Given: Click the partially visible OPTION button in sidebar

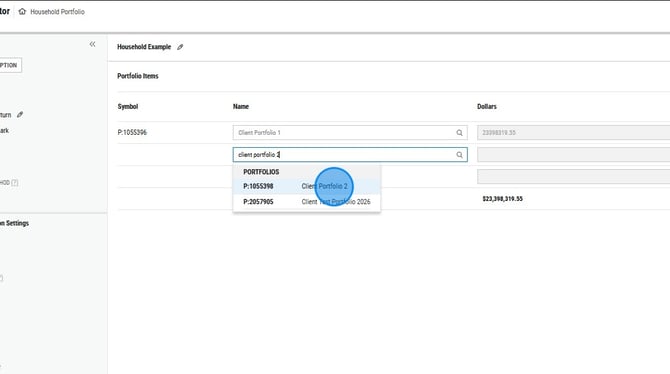Looking at the screenshot, I should click(x=10, y=65).
